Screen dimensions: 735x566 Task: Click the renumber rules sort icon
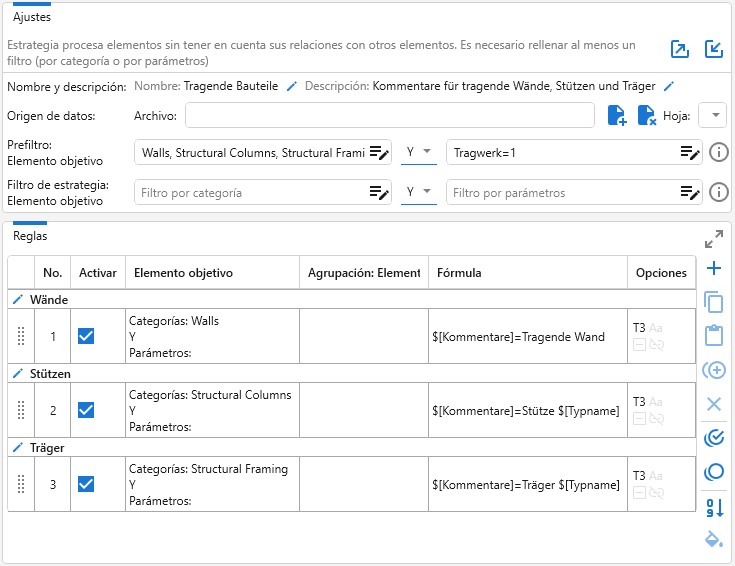coord(714,508)
